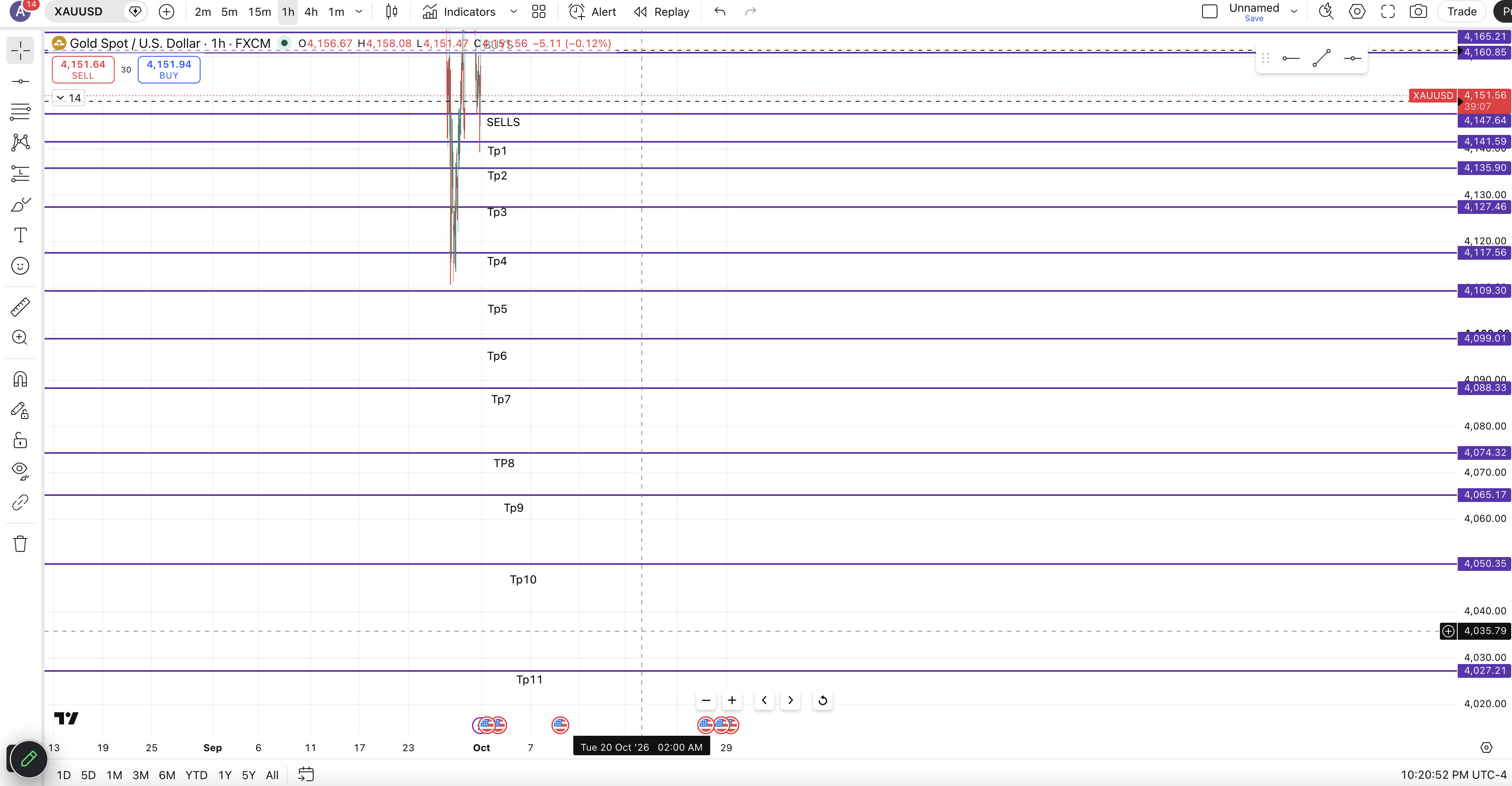The width and height of the screenshot is (1512, 786).
Task: Expand more timeframe options chevron
Action: 359,12
